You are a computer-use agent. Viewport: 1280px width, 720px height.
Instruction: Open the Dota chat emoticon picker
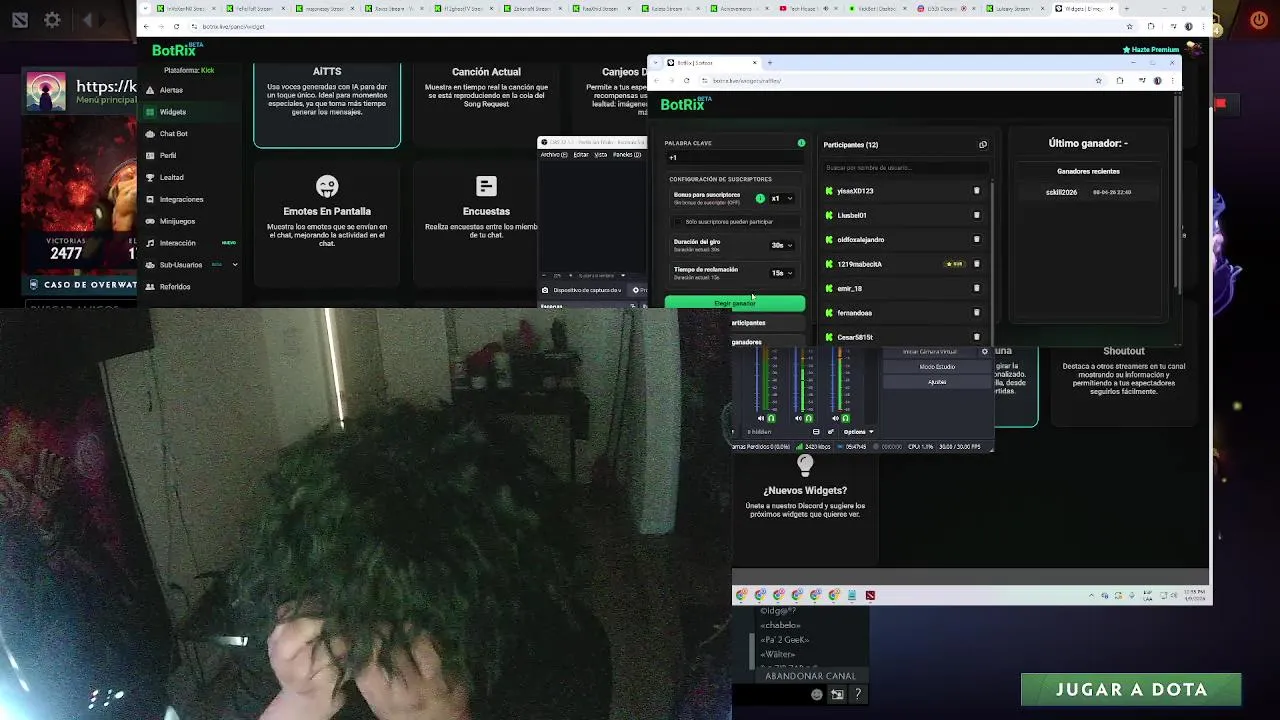click(817, 694)
